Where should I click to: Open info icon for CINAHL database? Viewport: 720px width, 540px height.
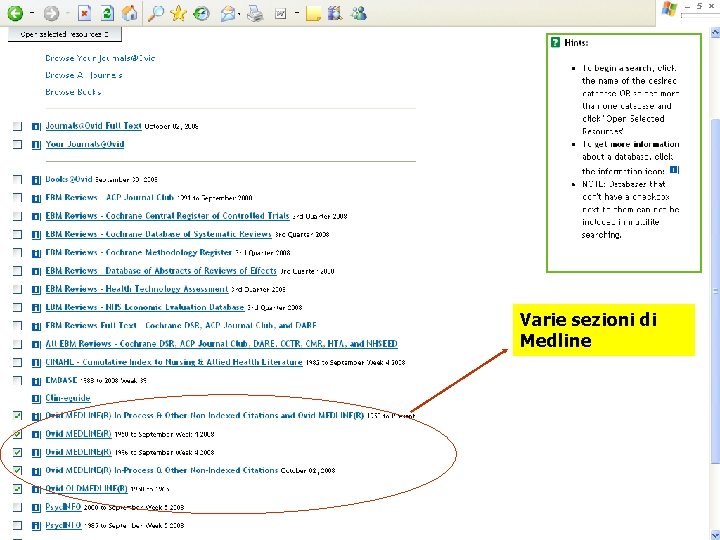click(36, 363)
